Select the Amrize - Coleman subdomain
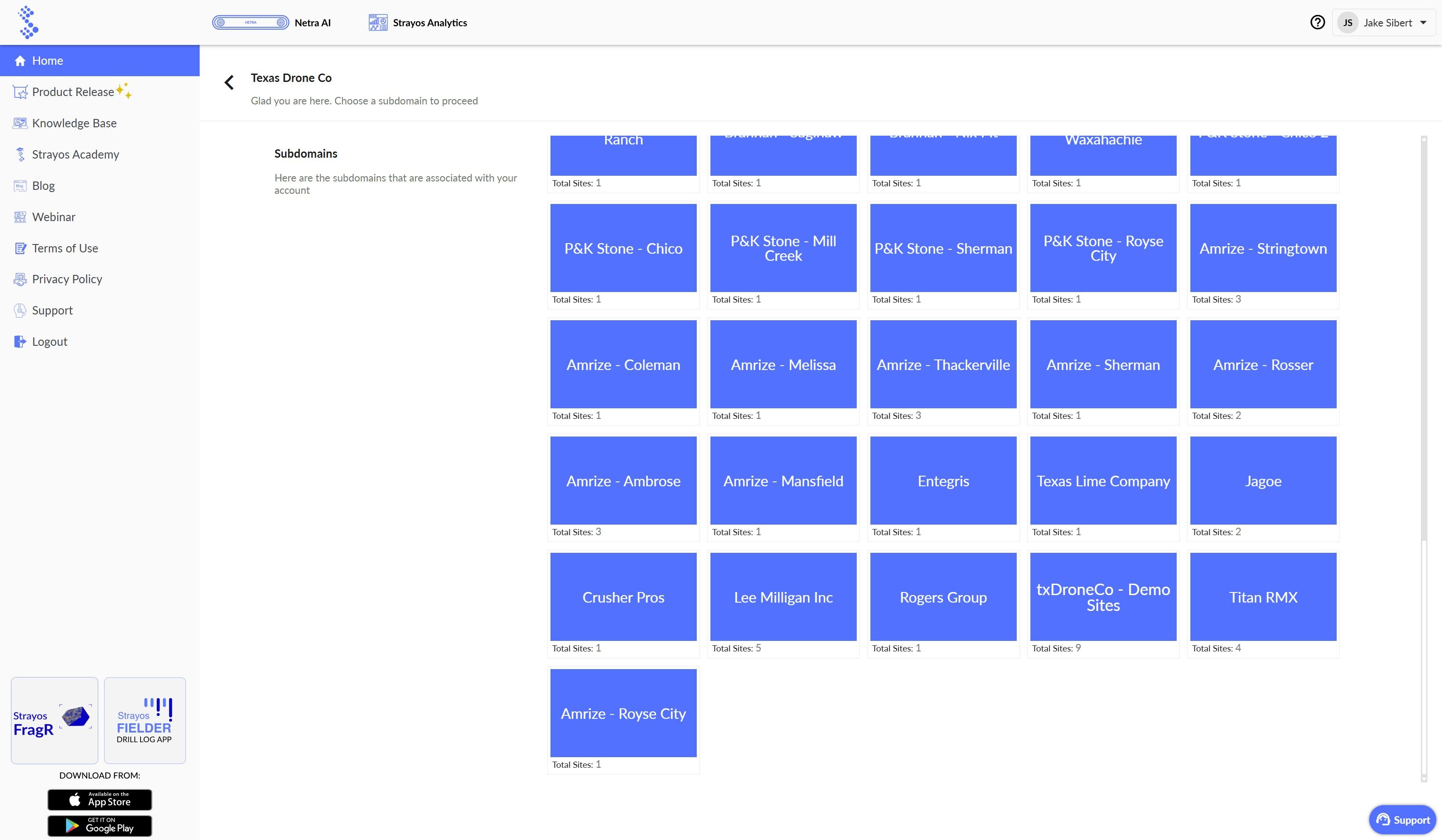Image resolution: width=1442 pixels, height=840 pixels. click(623, 364)
